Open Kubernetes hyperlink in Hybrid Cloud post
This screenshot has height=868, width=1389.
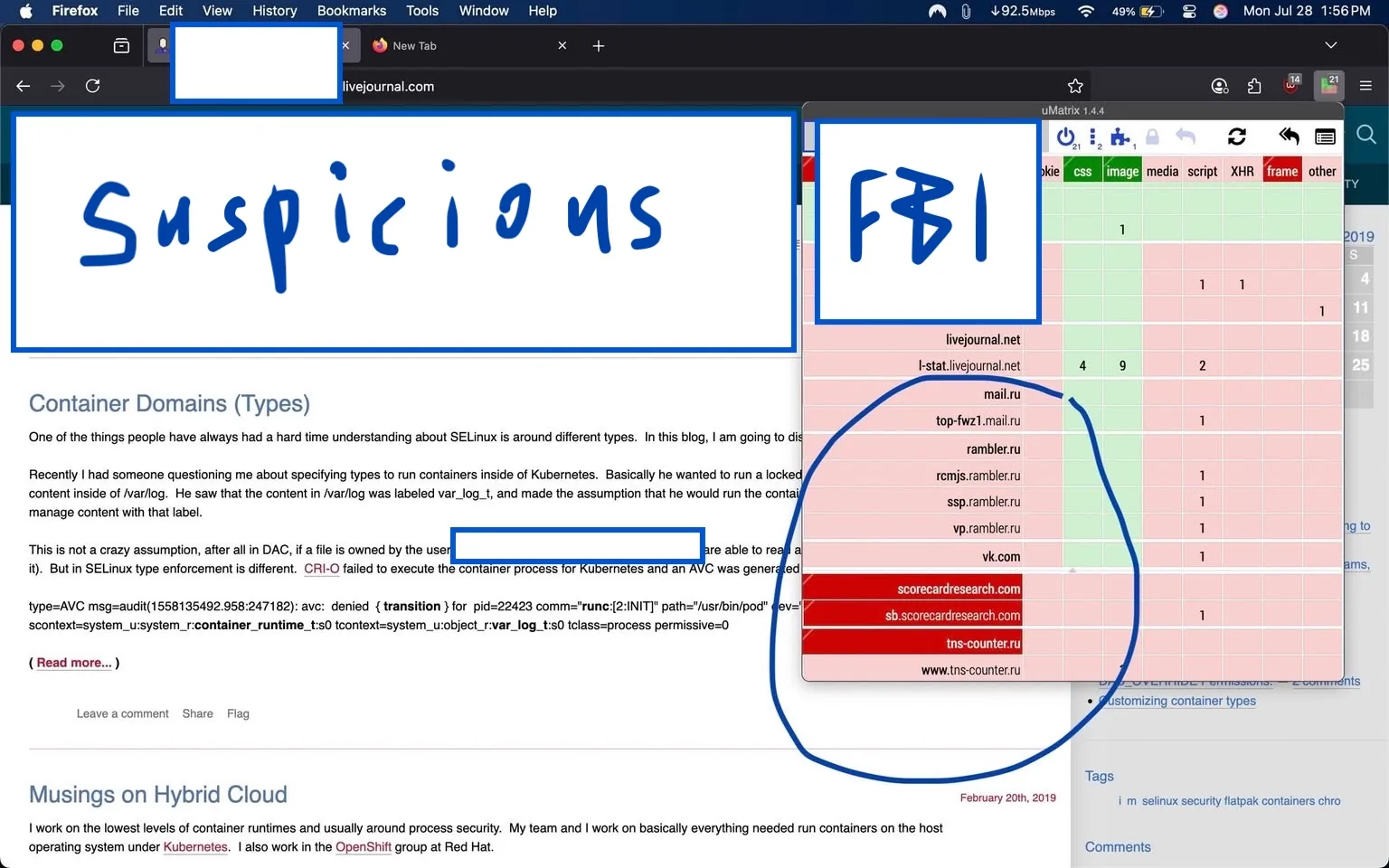tap(195, 847)
